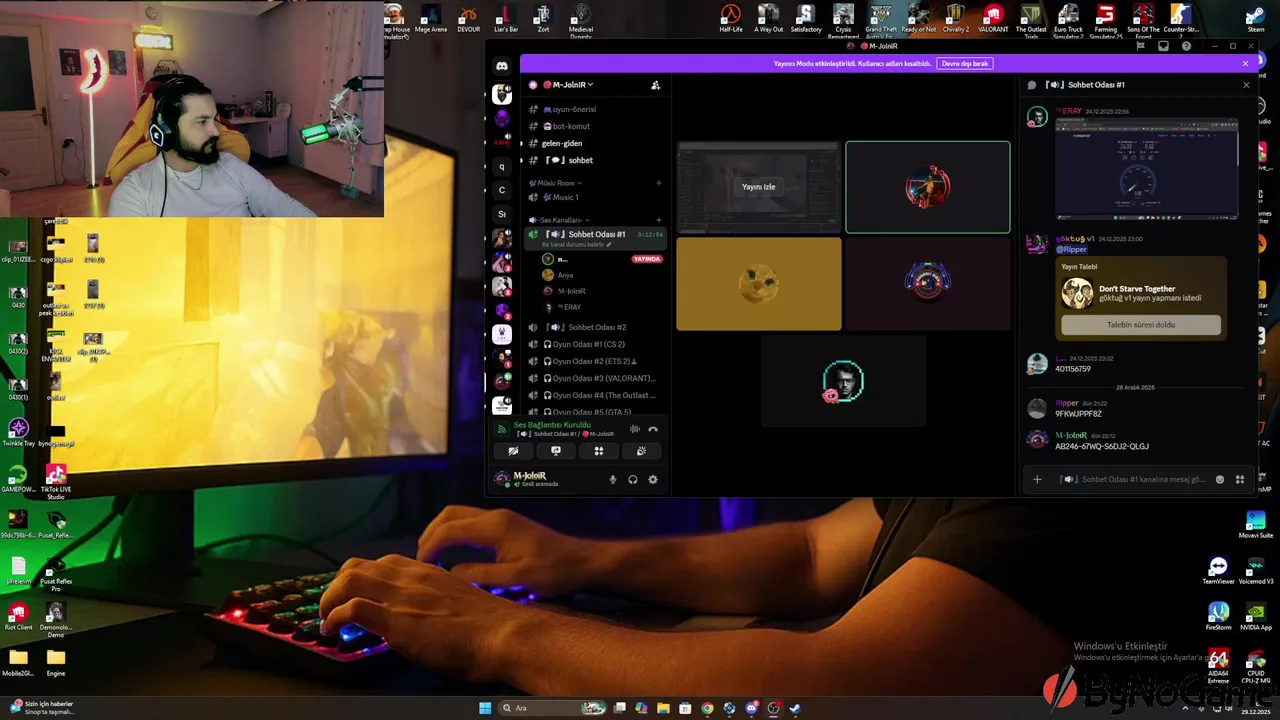1280x720 pixels.
Task: Click Talebin süresi doldu button
Action: coord(1141,325)
